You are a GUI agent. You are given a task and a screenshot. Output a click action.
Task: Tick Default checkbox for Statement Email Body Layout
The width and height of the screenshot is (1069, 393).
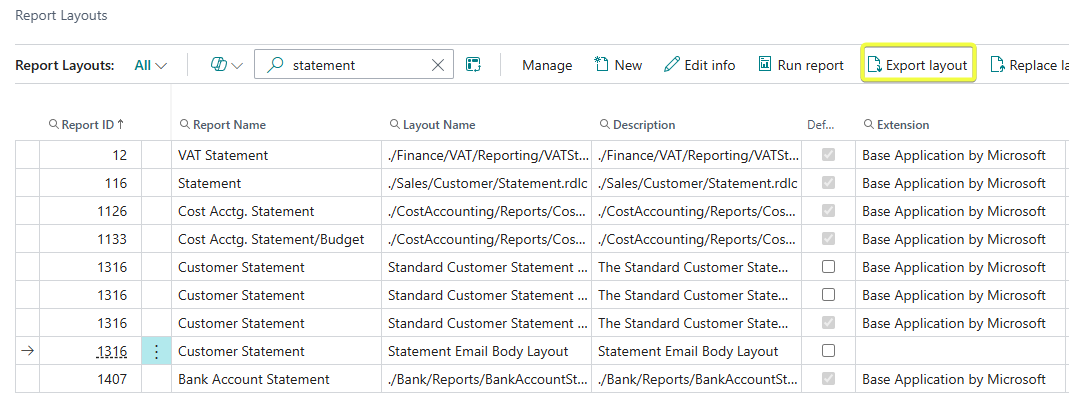pos(828,351)
